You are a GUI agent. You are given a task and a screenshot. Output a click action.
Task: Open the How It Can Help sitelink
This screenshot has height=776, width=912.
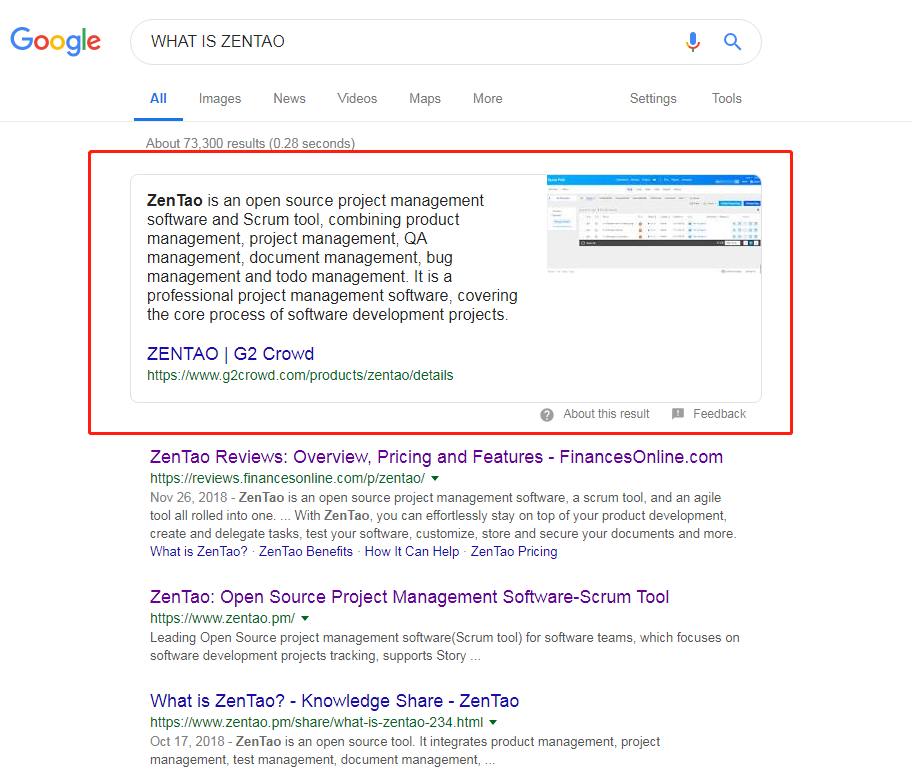pos(412,551)
